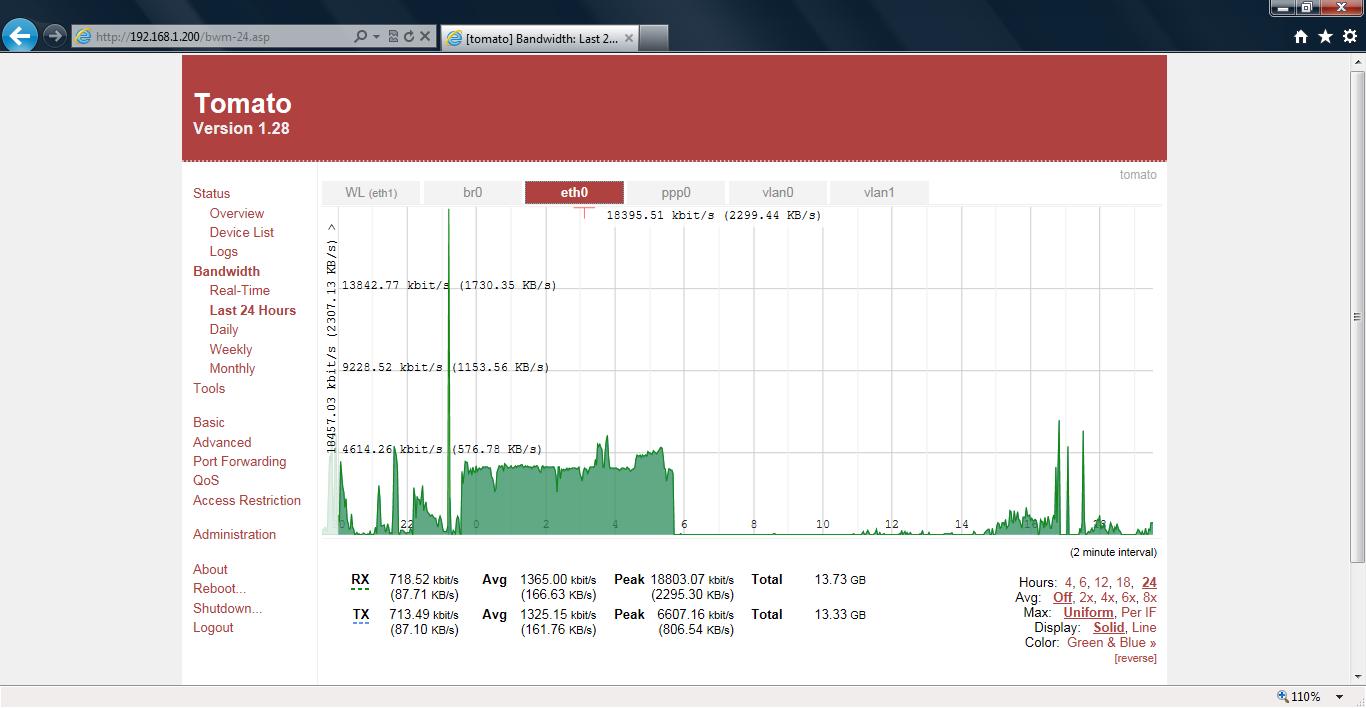1366x708 pixels.
Task: Open Access Restriction settings
Action: [x=247, y=500]
